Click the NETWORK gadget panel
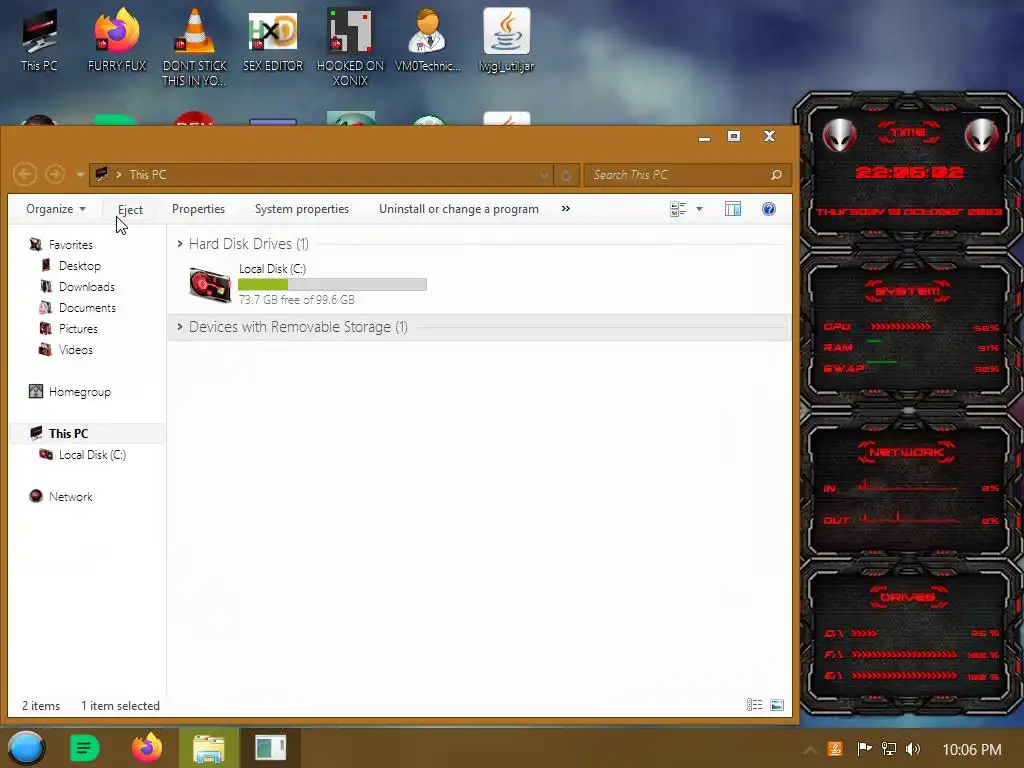The image size is (1024, 768). [908, 483]
